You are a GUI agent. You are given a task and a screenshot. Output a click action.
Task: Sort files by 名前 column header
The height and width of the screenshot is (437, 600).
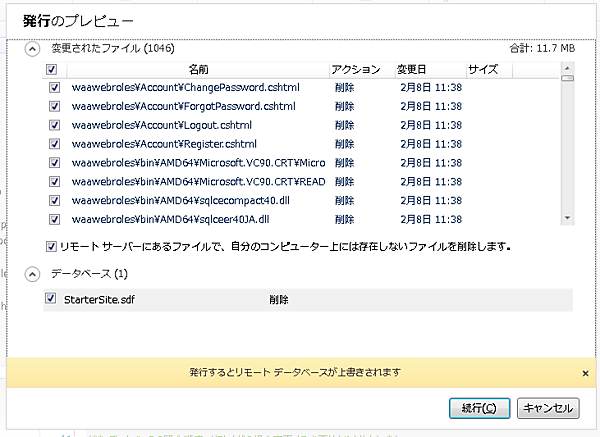[198, 70]
